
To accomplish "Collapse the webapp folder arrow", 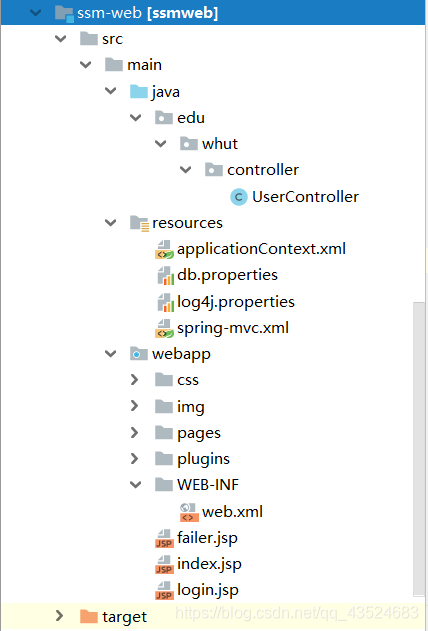I will (x=111, y=354).
